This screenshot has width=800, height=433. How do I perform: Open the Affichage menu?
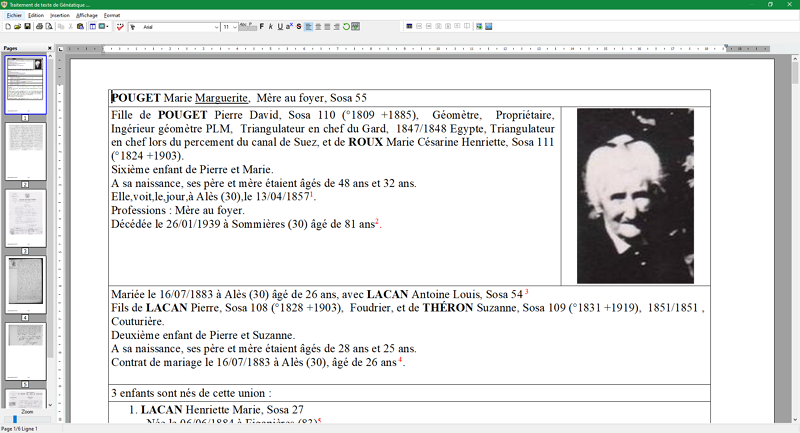[x=87, y=15]
